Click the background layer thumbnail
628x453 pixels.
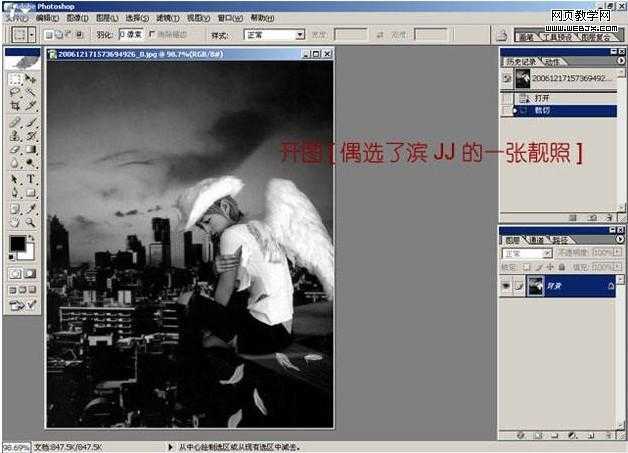click(535, 286)
